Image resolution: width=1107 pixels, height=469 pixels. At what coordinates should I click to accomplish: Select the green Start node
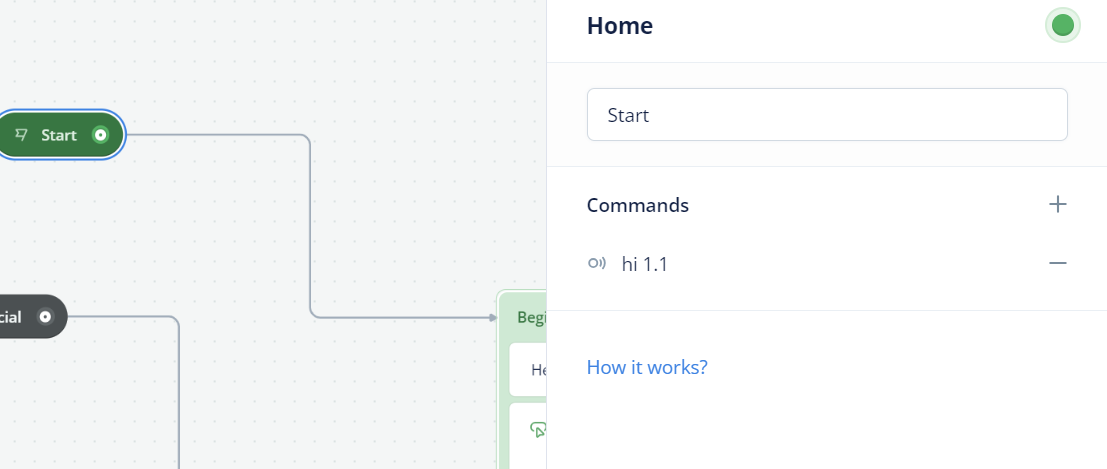coord(59,134)
